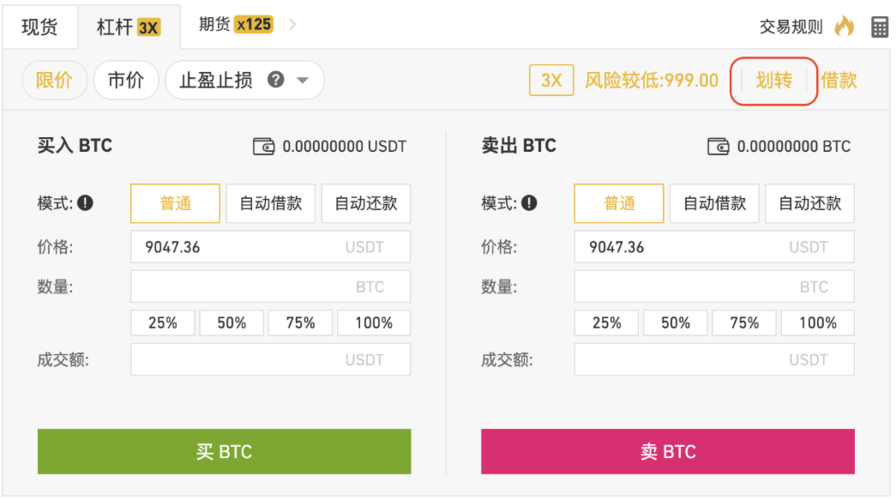The height and width of the screenshot is (500, 896).
Task: Switch to the 现货 tab
Action: coord(40,27)
